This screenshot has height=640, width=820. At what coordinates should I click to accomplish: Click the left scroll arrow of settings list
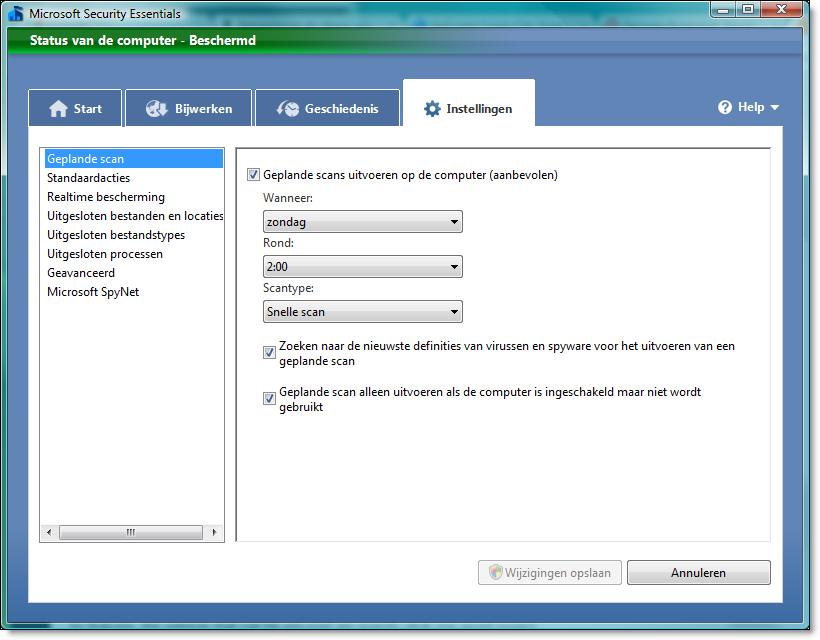tap(49, 532)
